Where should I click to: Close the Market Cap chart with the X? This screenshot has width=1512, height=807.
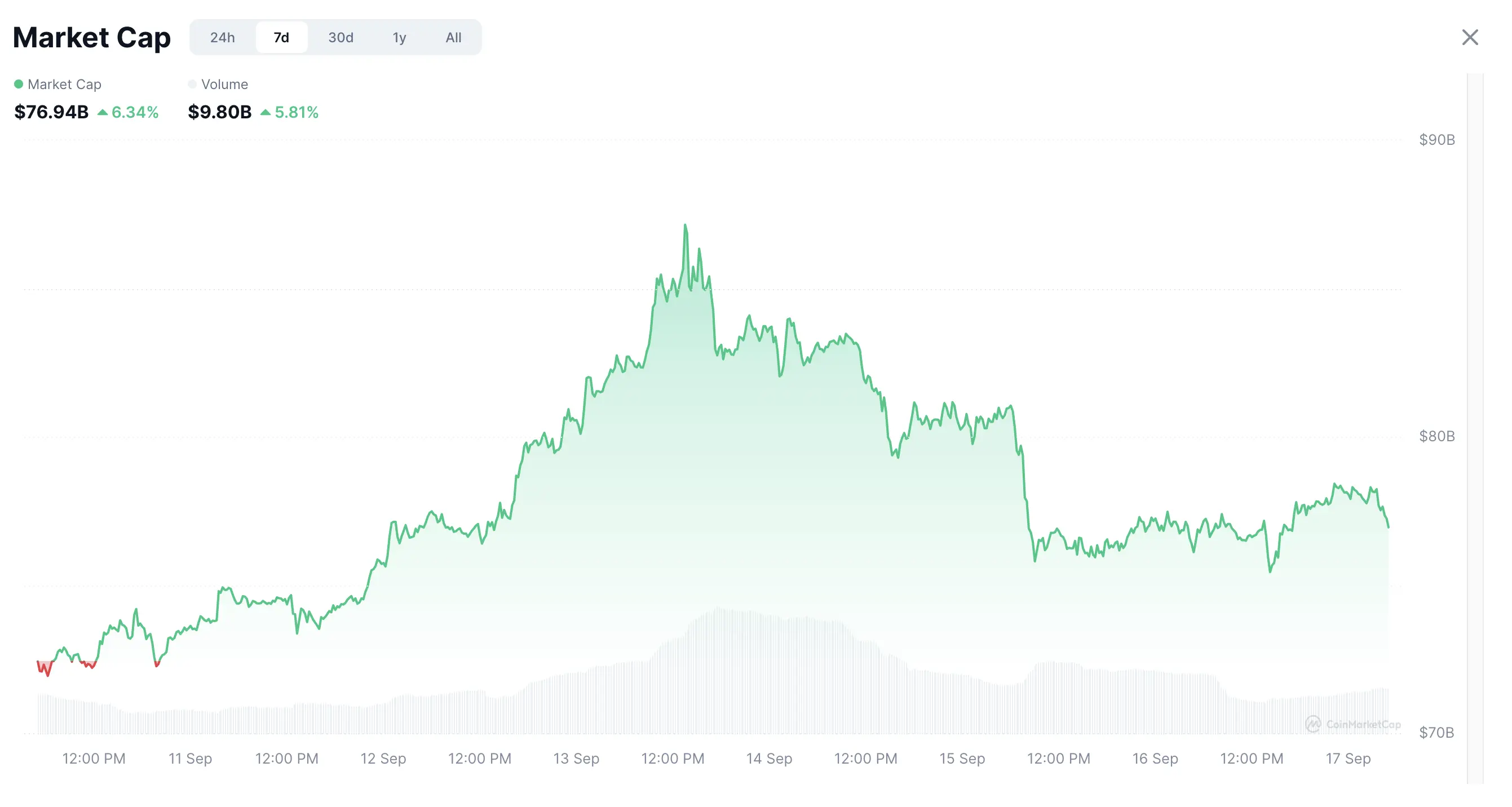point(1470,37)
